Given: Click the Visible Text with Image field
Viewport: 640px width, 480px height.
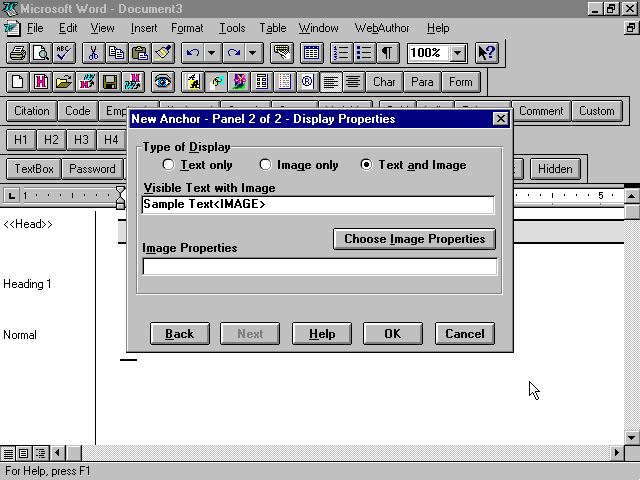Looking at the screenshot, I should 318,205.
